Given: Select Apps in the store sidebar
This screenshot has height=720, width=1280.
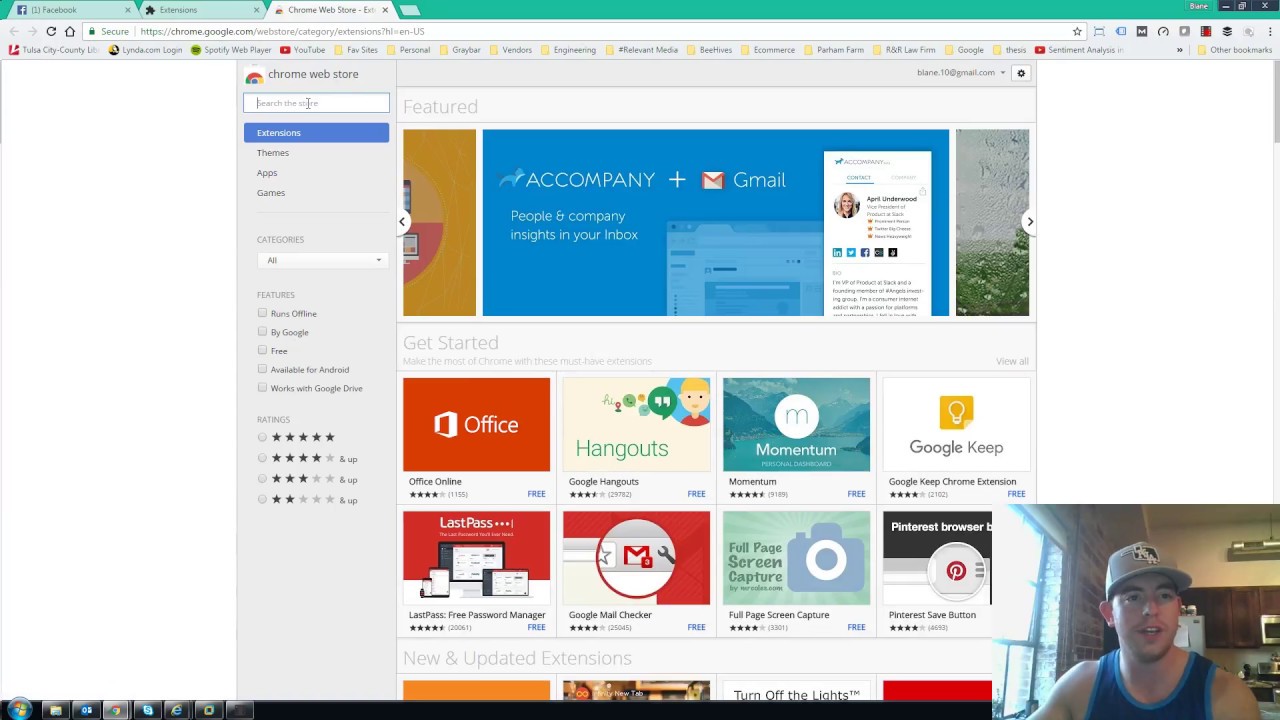Looking at the screenshot, I should (267, 173).
